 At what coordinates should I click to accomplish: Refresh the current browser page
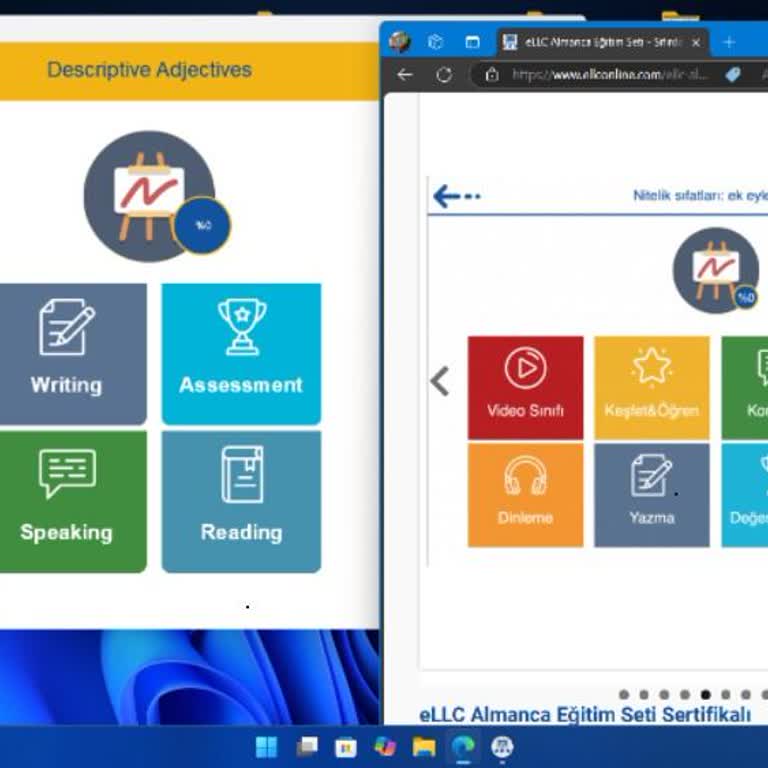[444, 75]
